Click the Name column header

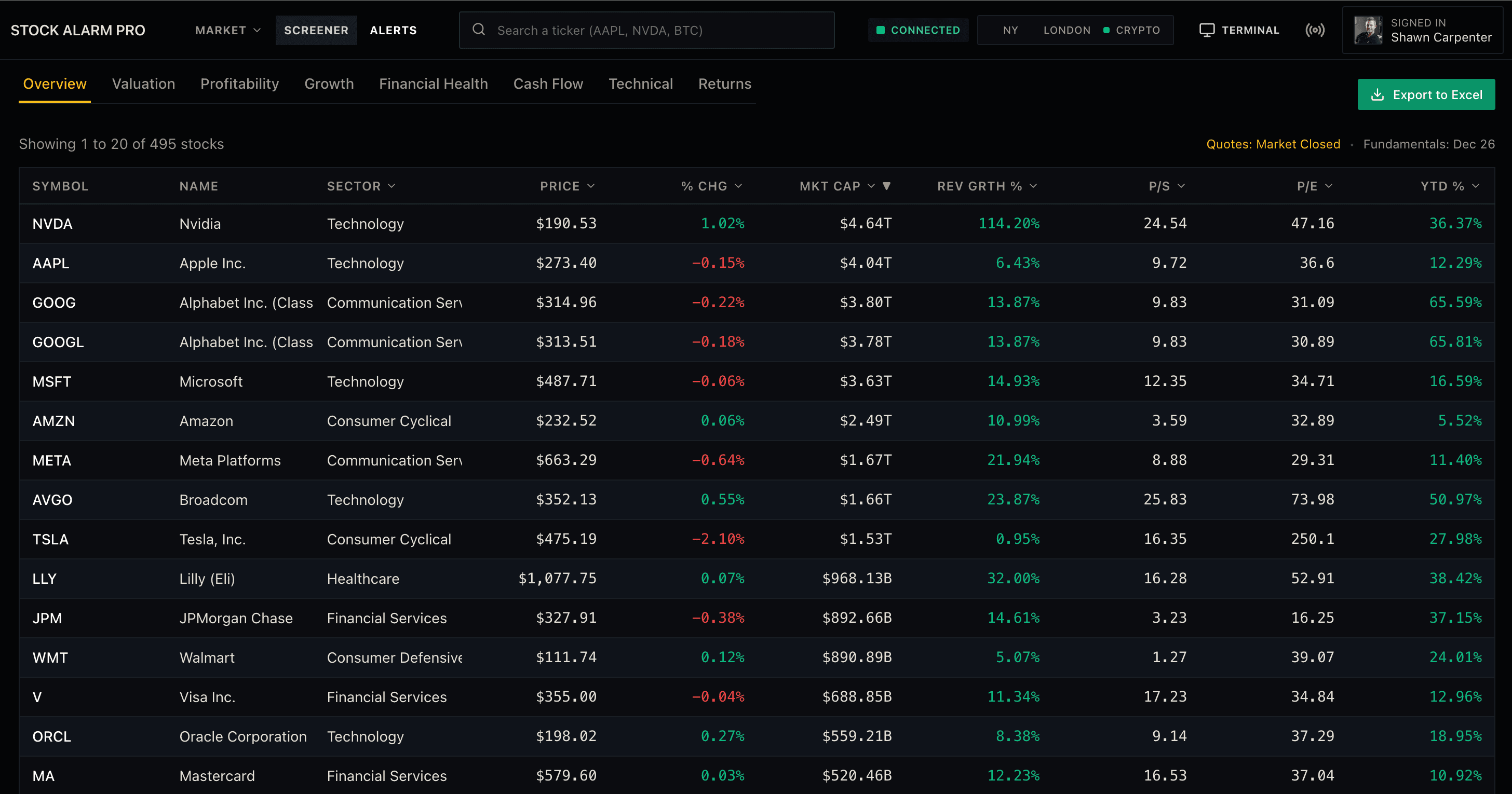(198, 186)
